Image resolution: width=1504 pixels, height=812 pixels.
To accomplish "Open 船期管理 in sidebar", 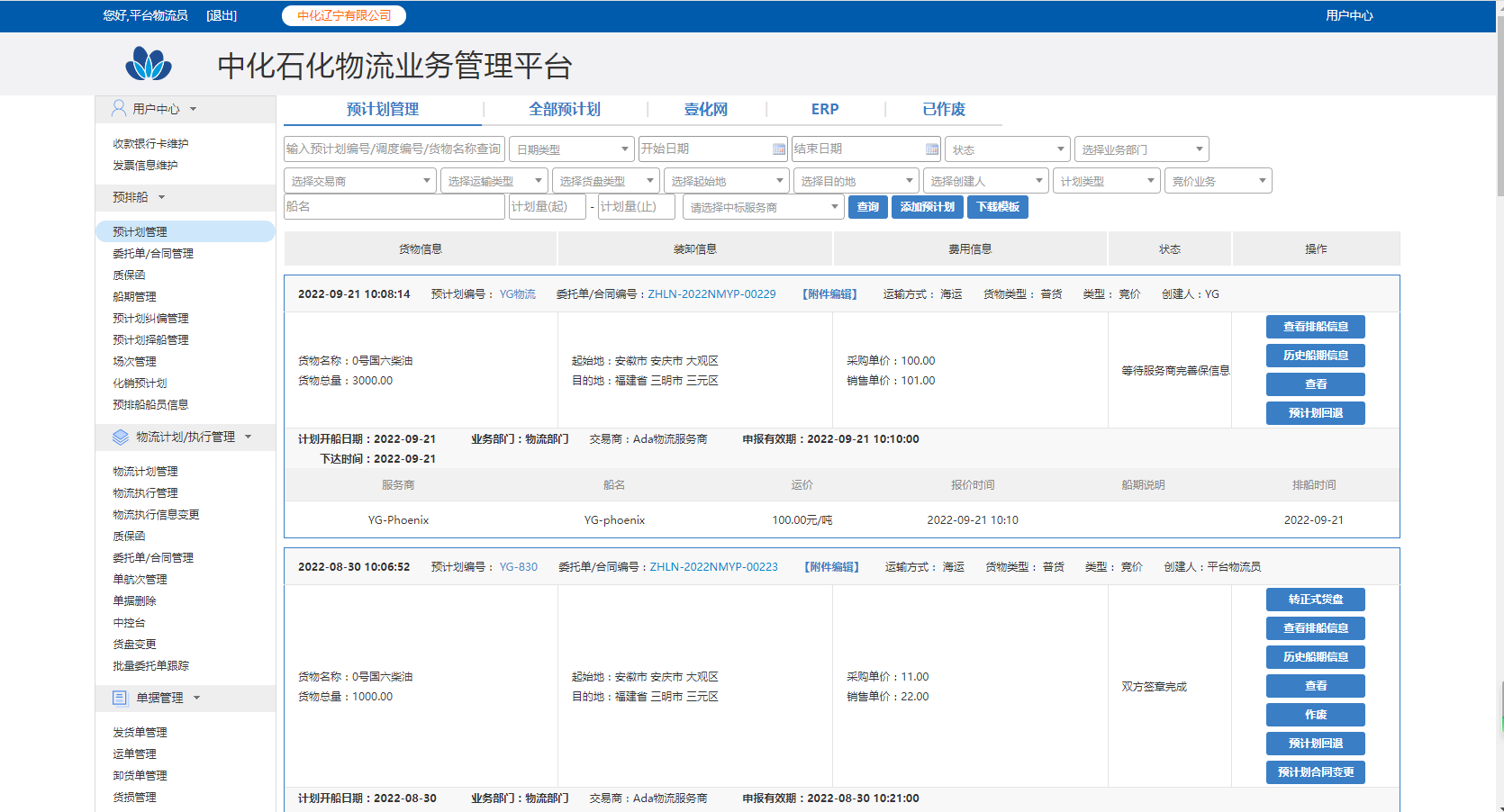I will coord(134,297).
